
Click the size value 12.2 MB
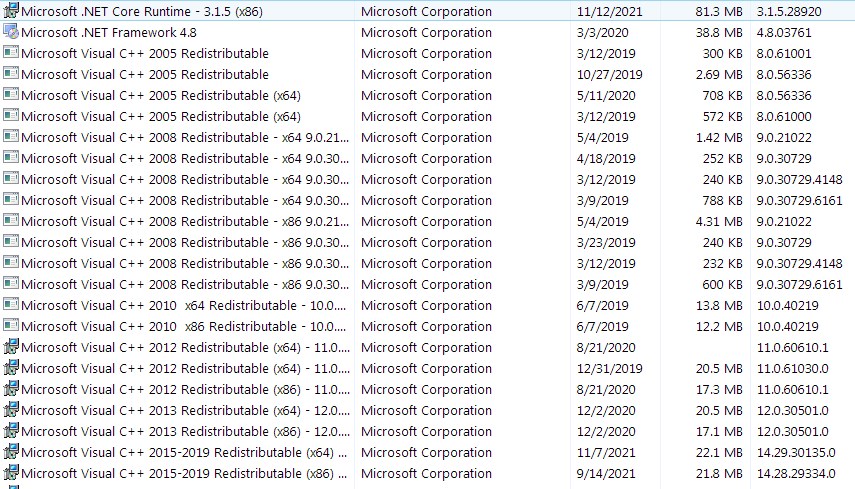719,327
